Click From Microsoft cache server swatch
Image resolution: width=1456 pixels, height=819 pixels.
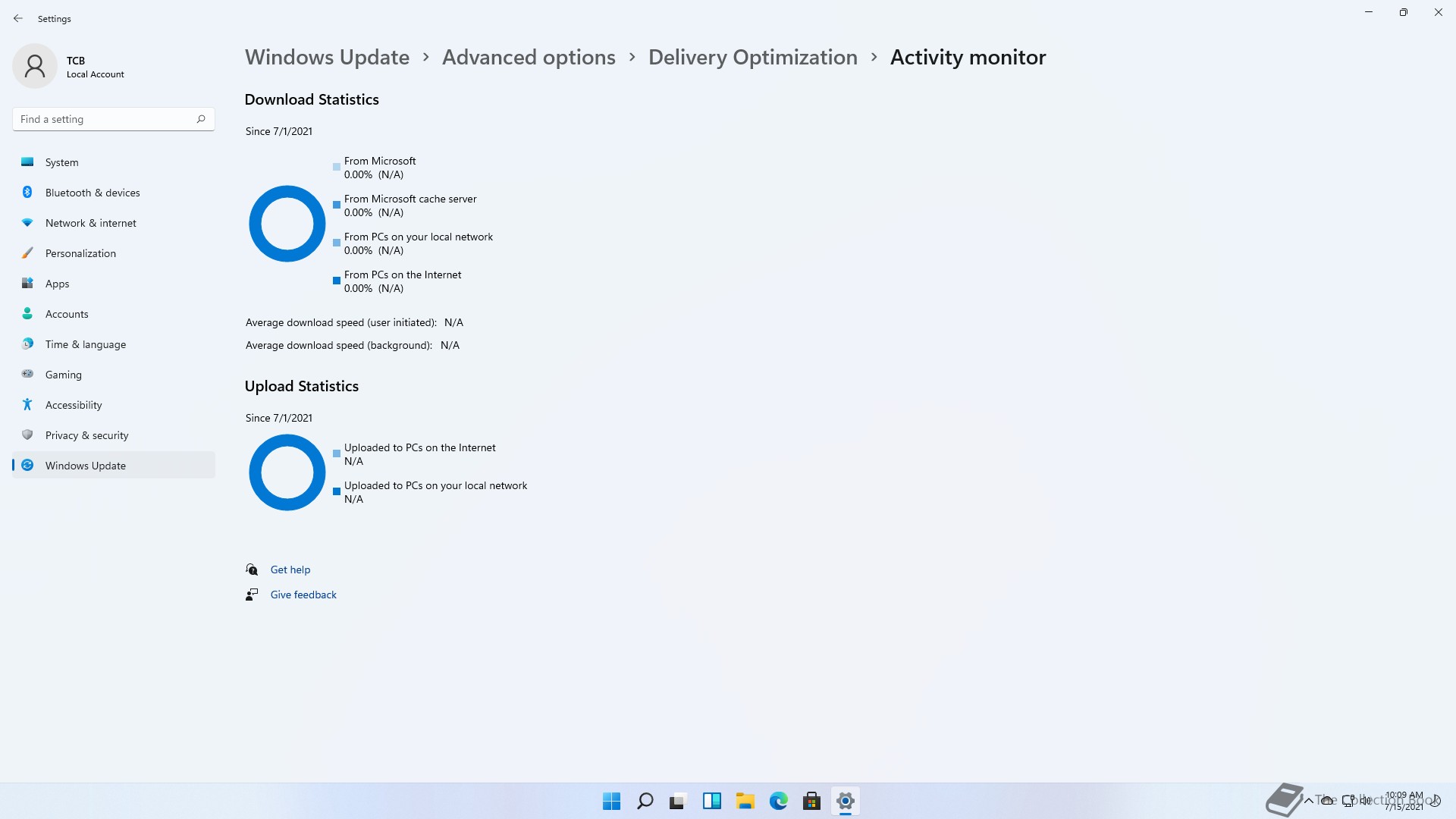point(337,205)
